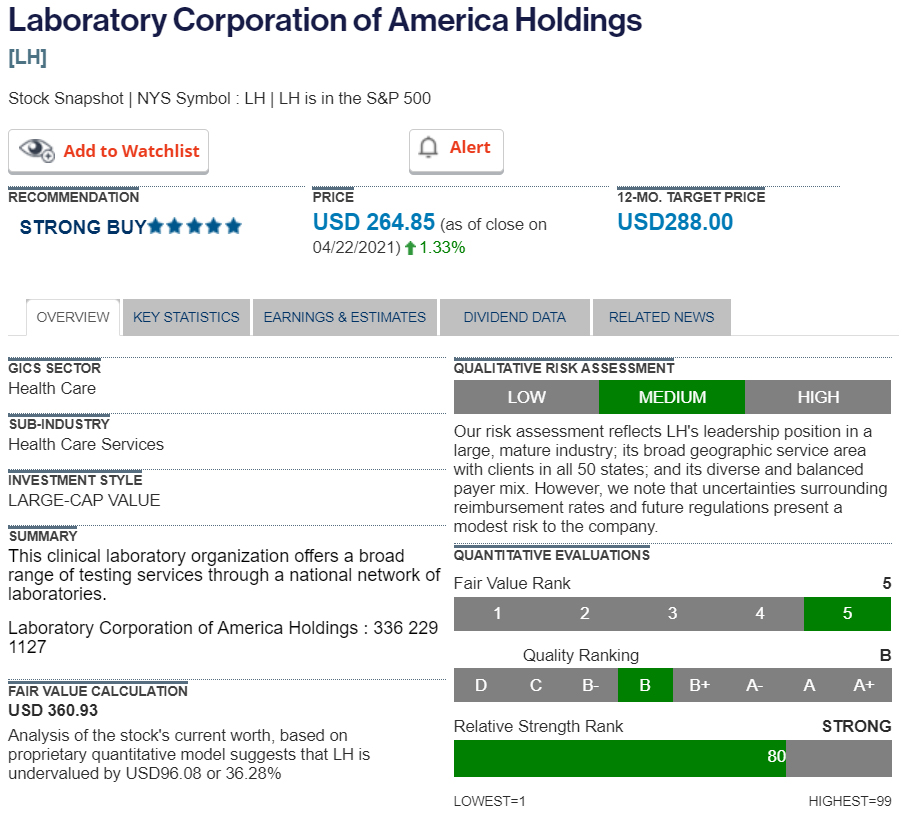This screenshot has height=818, width=902.
Task: Click the bell icon for Alert
Action: (x=429, y=148)
